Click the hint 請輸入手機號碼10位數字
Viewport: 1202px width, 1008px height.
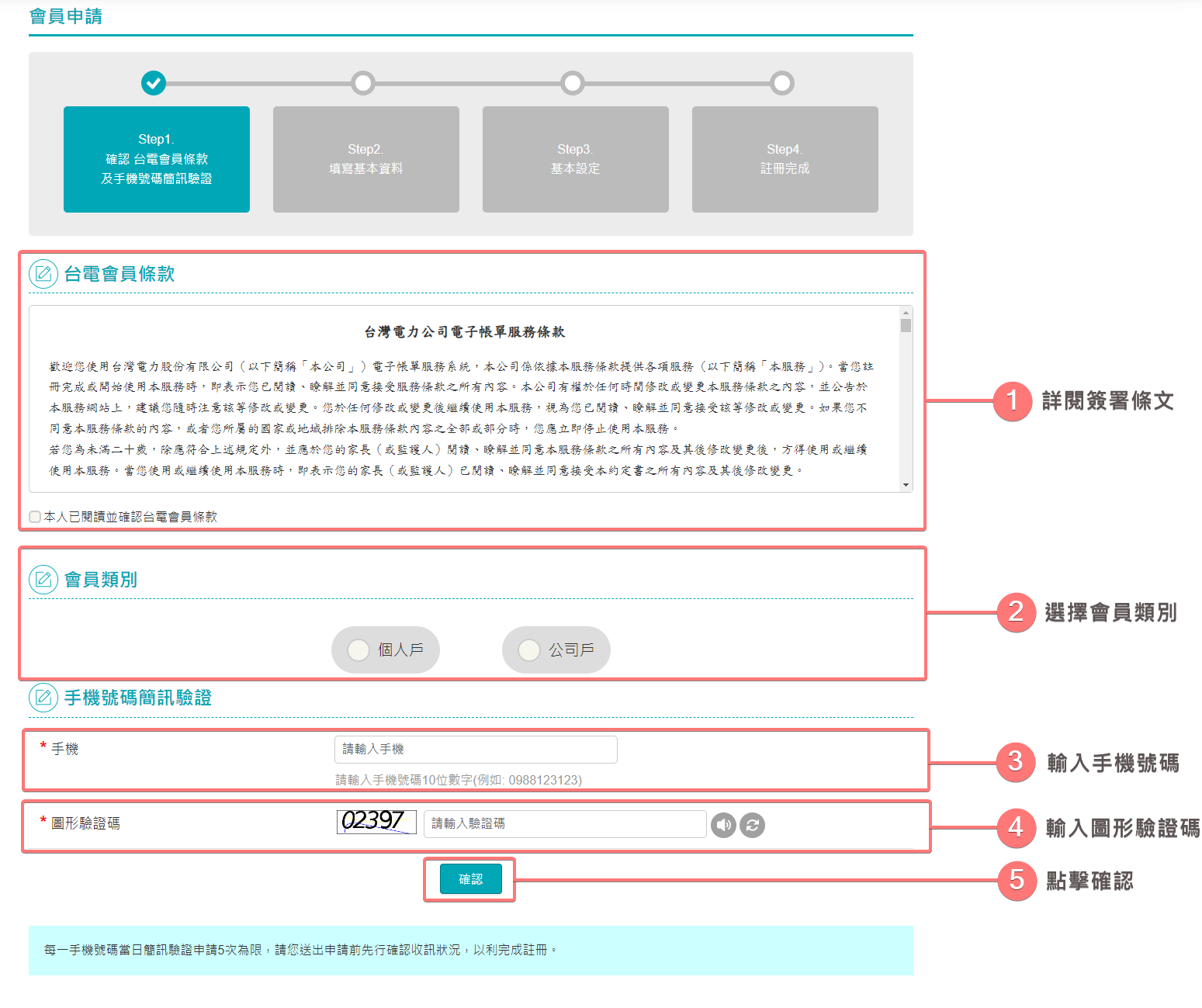pyautogui.click(x=459, y=780)
